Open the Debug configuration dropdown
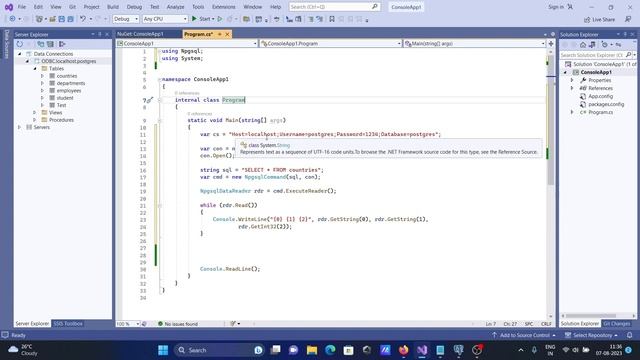 126,19
